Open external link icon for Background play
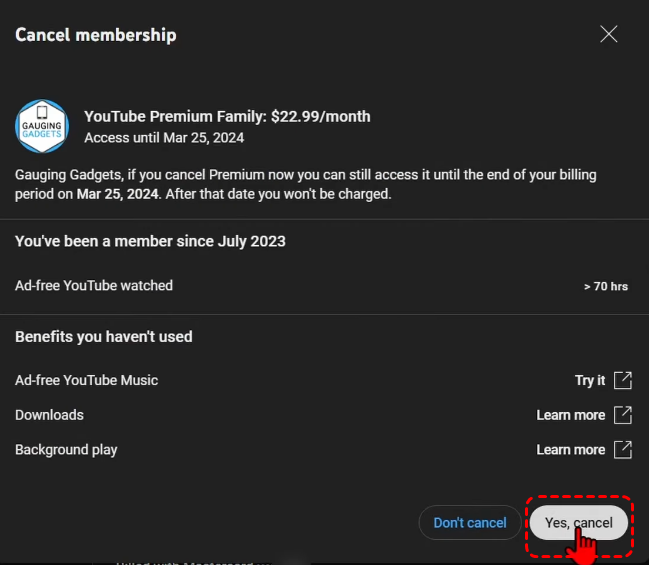The image size is (649, 565). [623, 450]
